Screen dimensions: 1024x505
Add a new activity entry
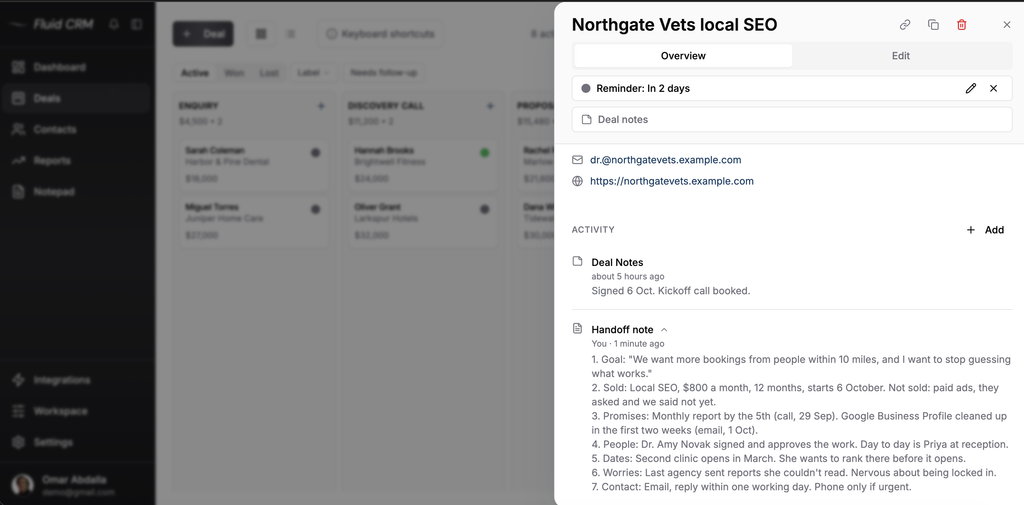[x=985, y=230]
